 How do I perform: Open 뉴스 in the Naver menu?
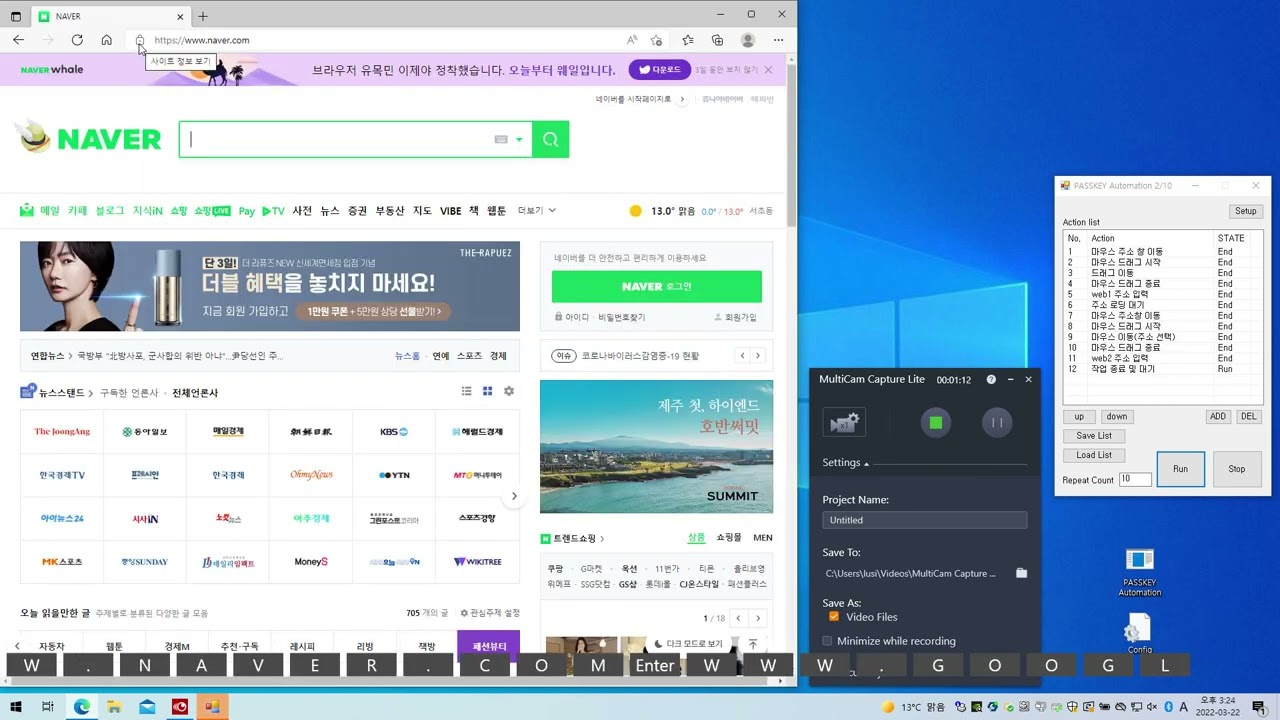pyautogui.click(x=330, y=211)
